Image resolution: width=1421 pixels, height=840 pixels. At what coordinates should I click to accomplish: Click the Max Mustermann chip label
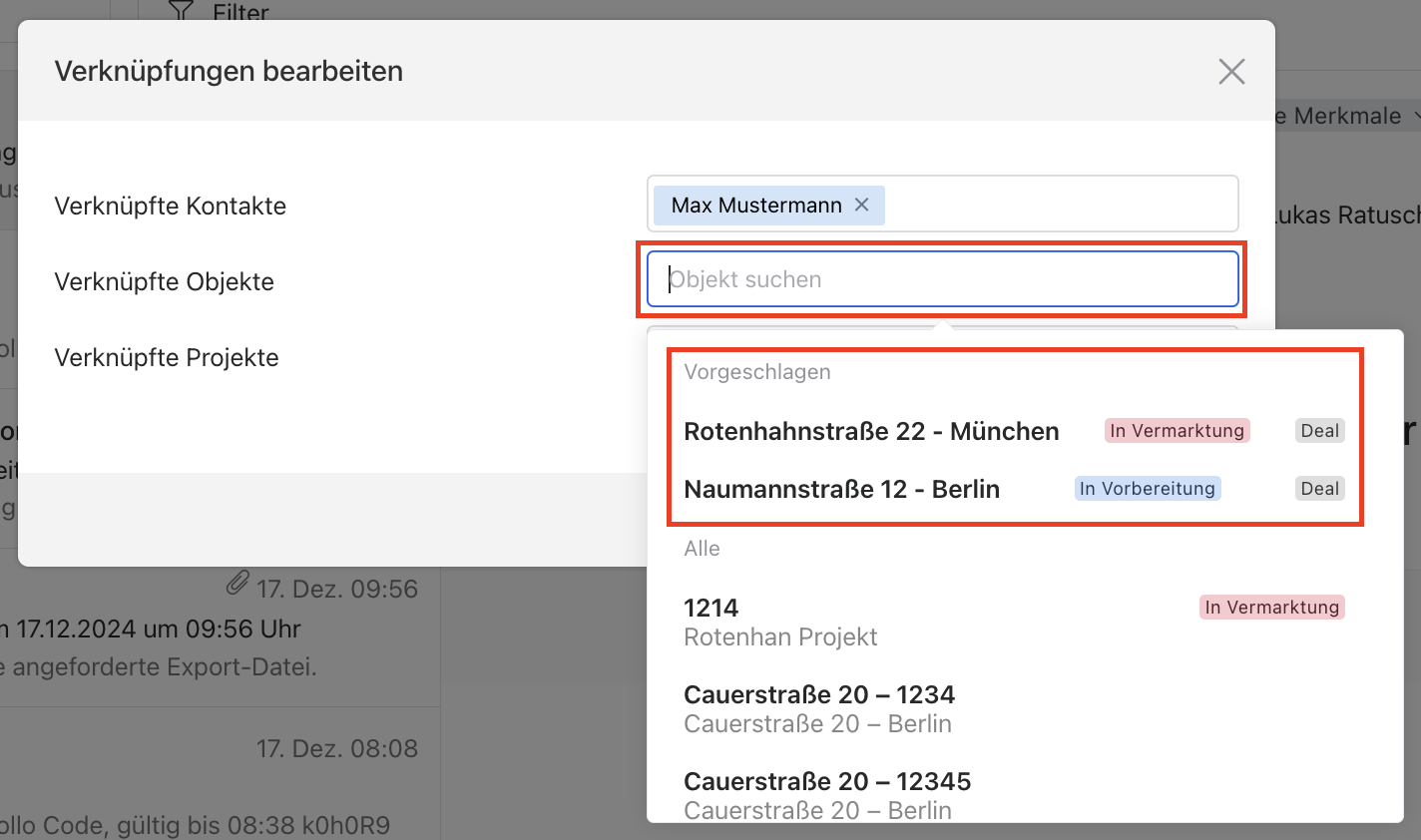[755, 206]
